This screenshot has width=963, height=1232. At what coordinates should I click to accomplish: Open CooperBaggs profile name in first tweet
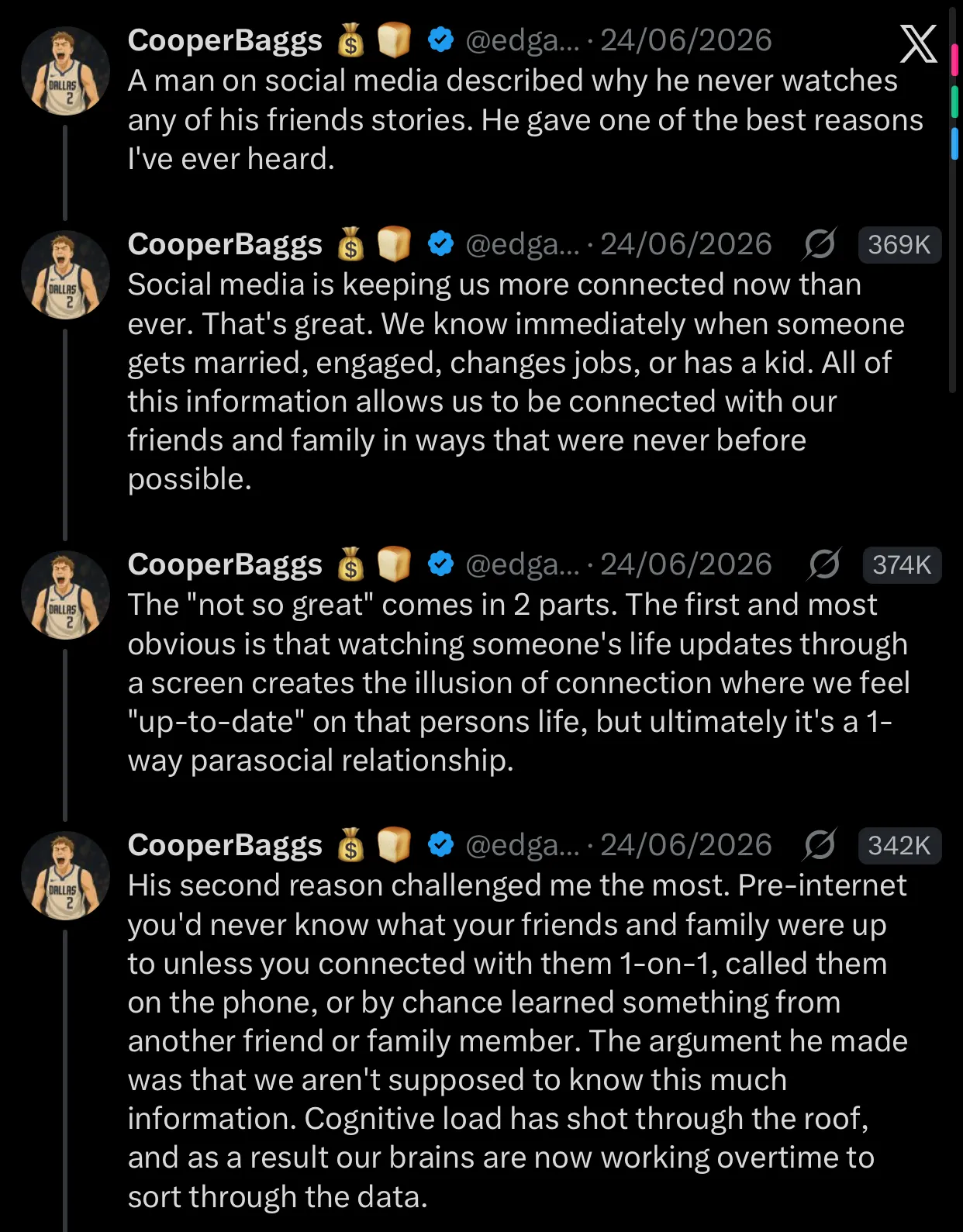(225, 40)
